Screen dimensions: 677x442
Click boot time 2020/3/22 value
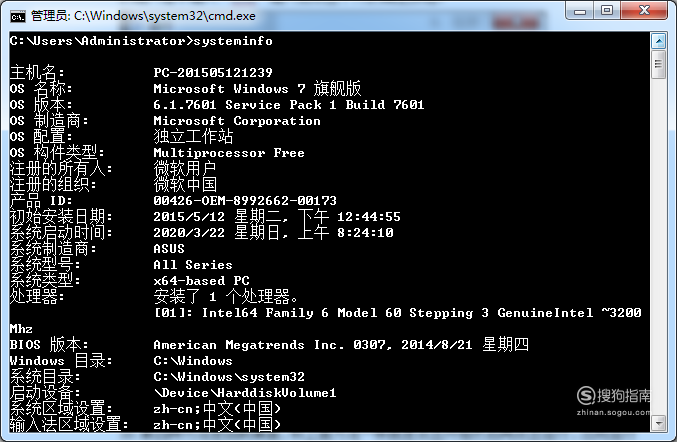coord(273,233)
